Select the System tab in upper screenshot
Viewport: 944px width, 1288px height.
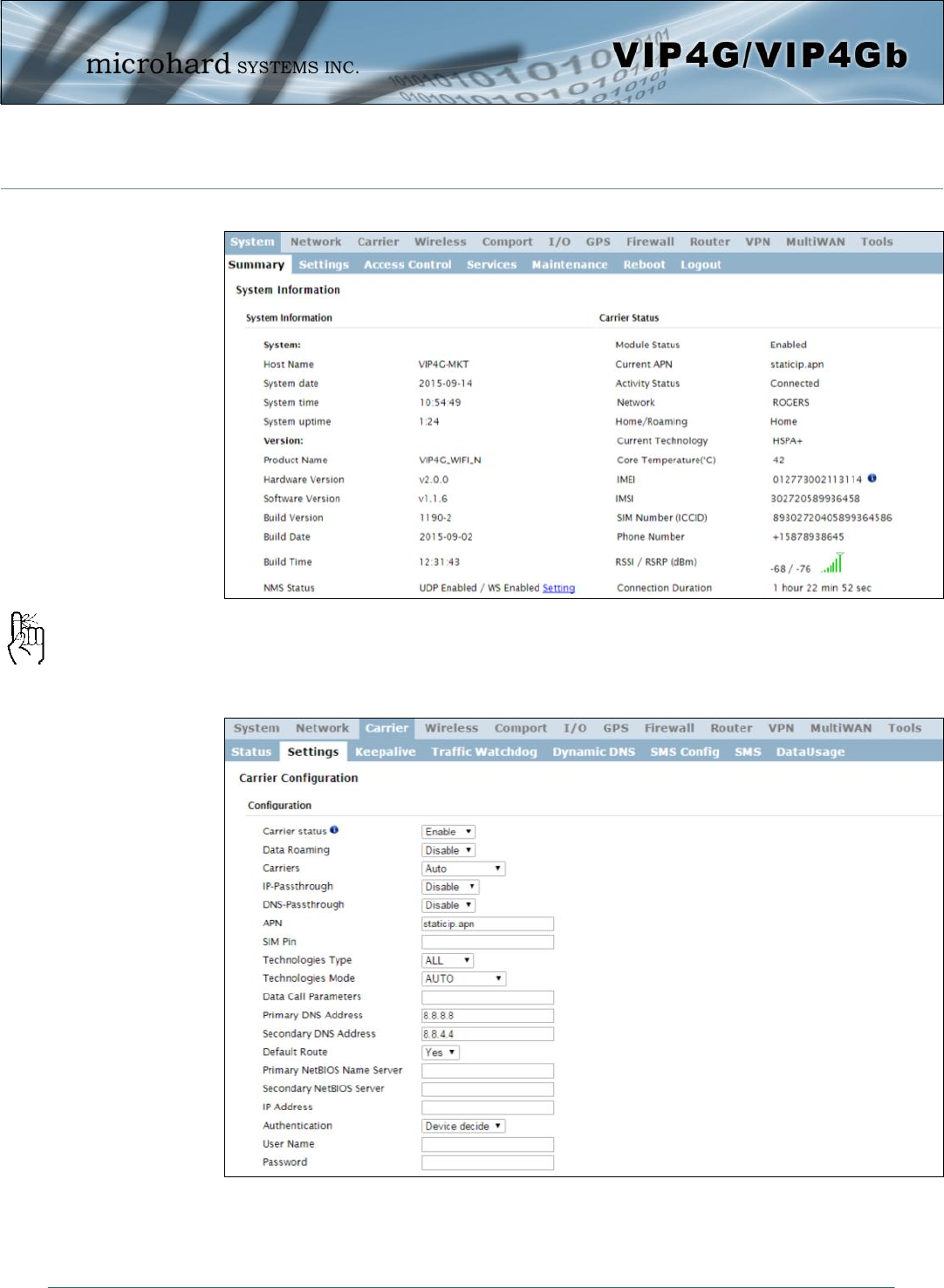point(252,242)
